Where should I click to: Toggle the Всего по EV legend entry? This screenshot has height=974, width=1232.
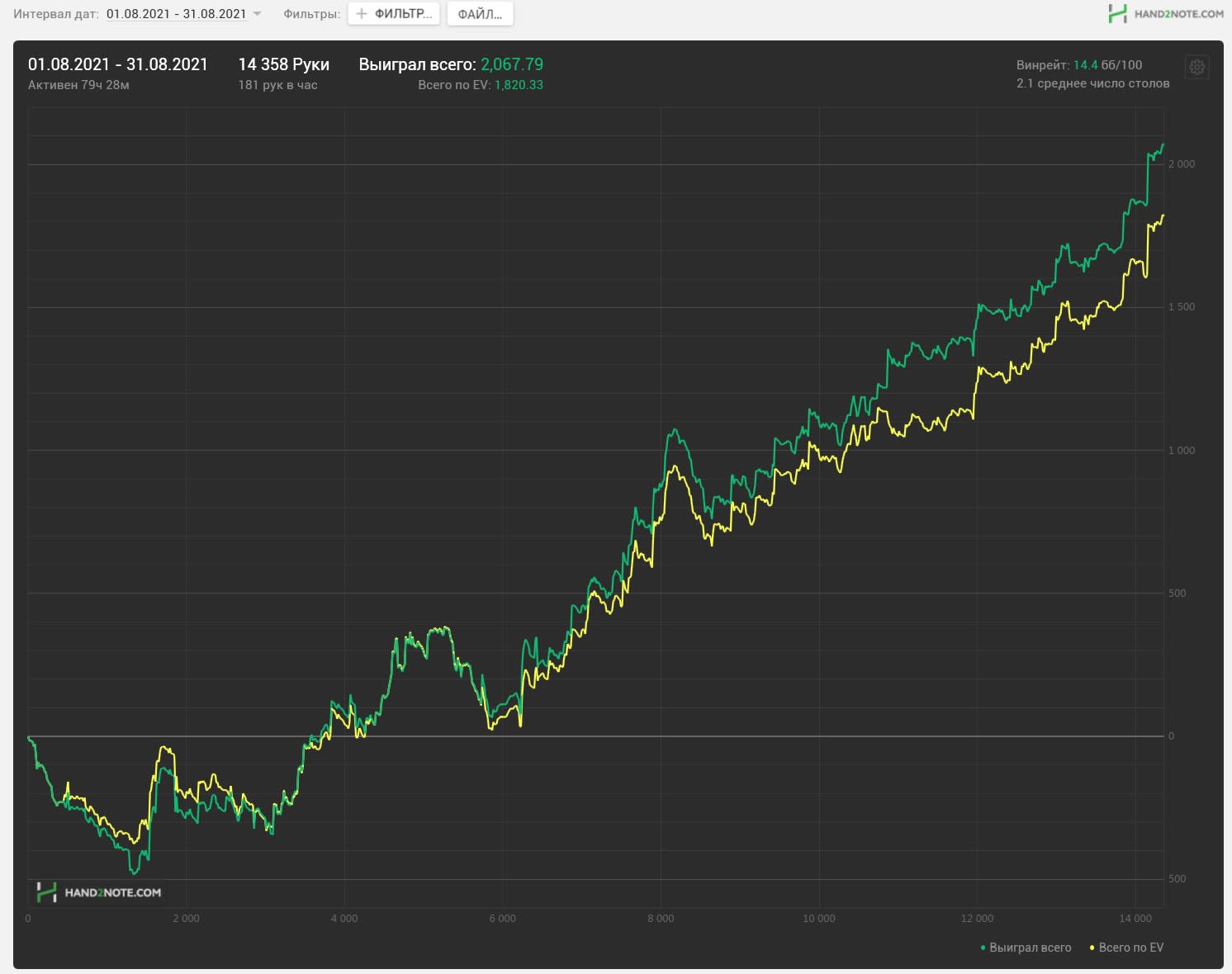(x=1126, y=948)
